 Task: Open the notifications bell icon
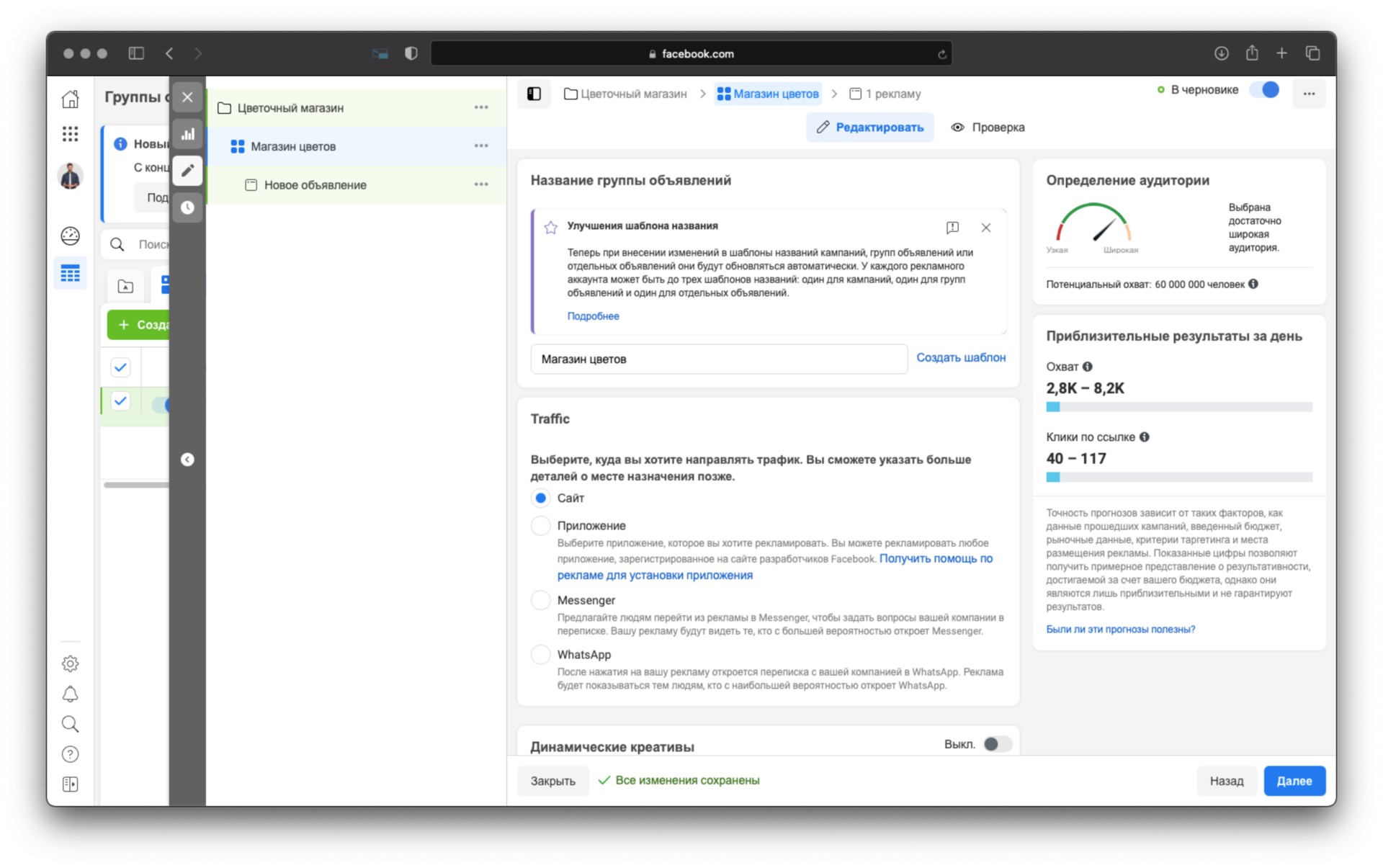tap(70, 694)
